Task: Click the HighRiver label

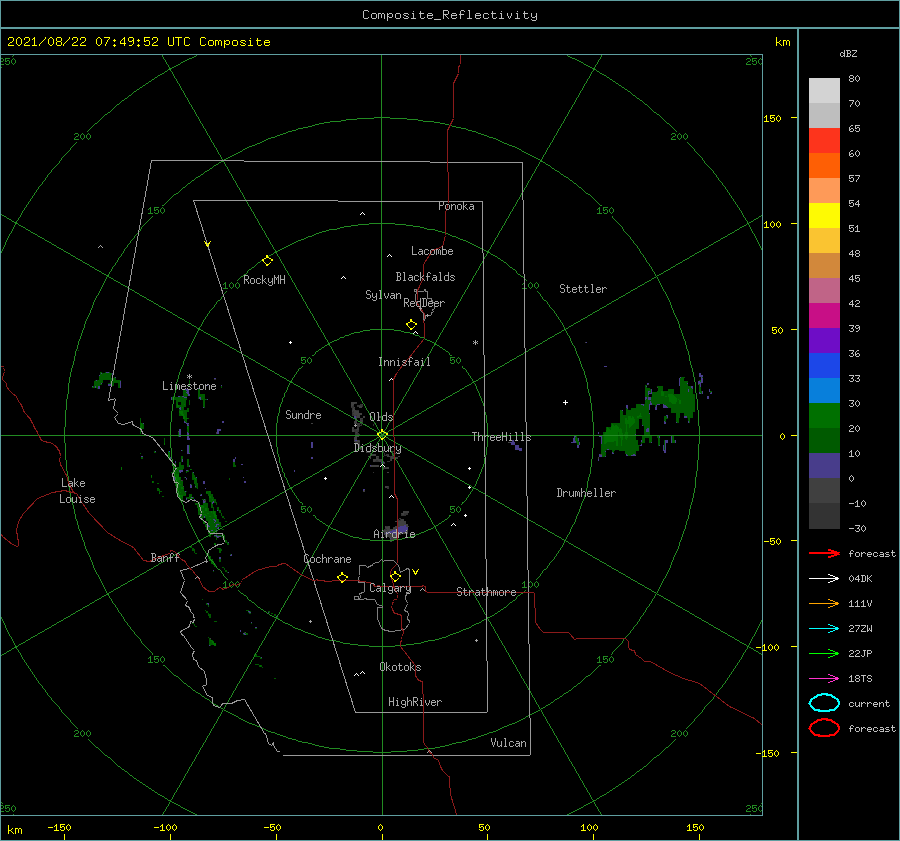Action: pos(415,702)
